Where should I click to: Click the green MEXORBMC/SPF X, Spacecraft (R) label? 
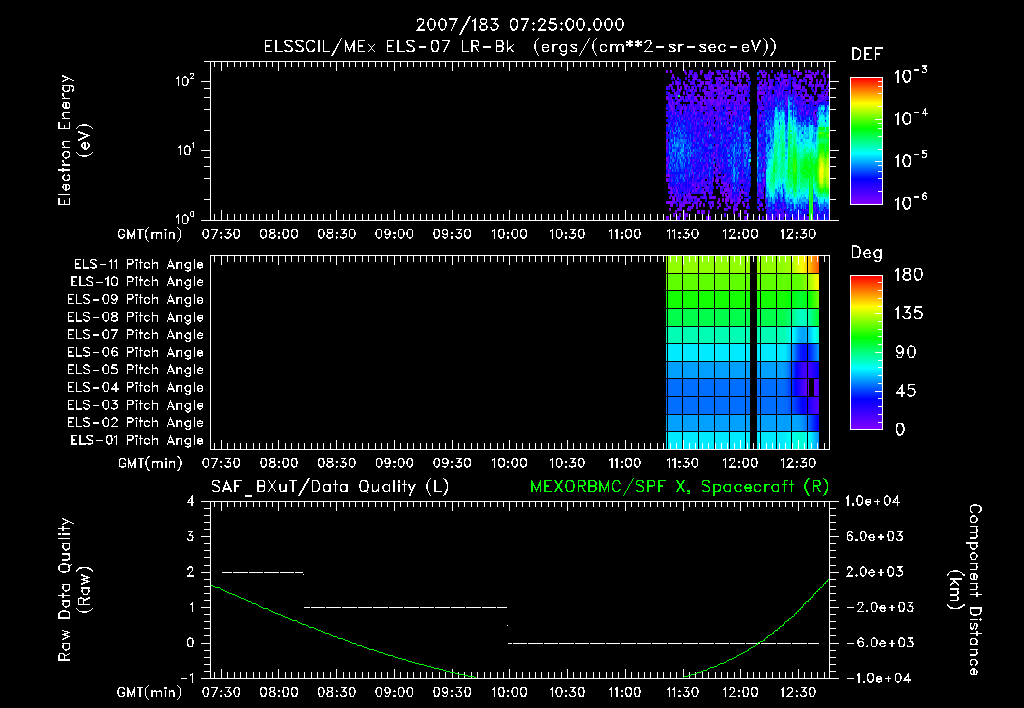(x=679, y=487)
